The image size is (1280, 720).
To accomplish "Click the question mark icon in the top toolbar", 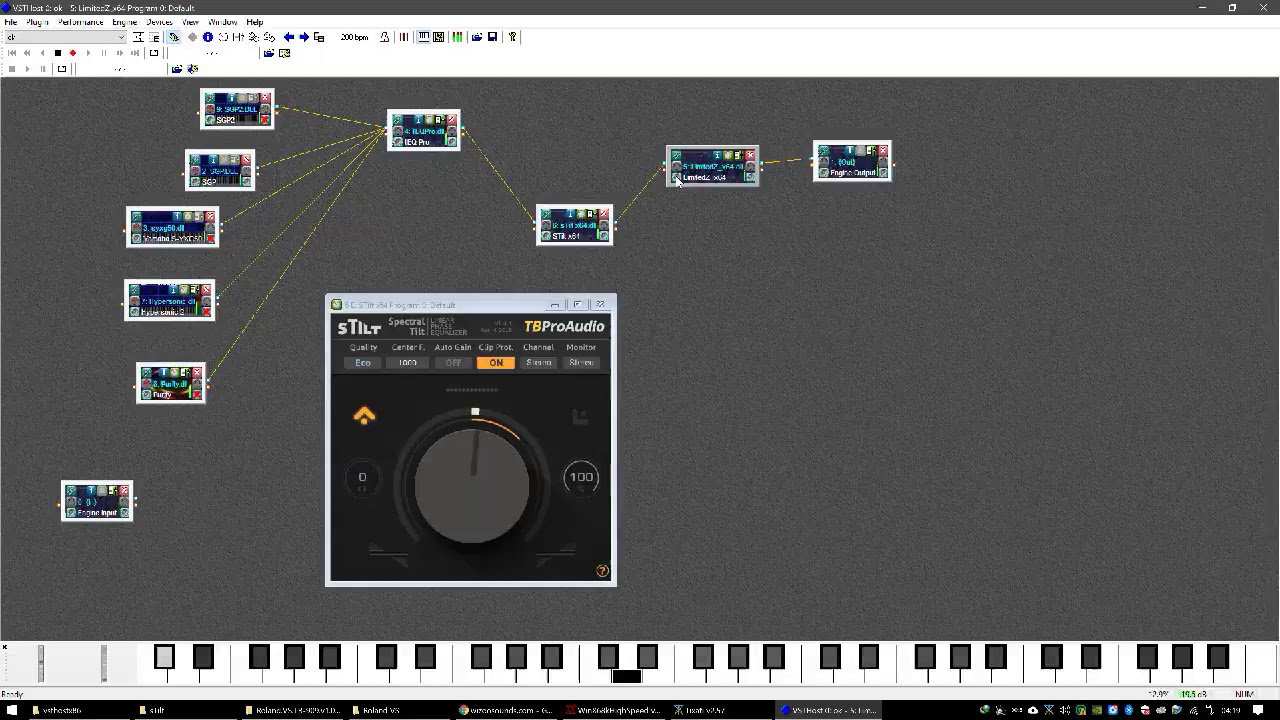I will click(x=512, y=37).
